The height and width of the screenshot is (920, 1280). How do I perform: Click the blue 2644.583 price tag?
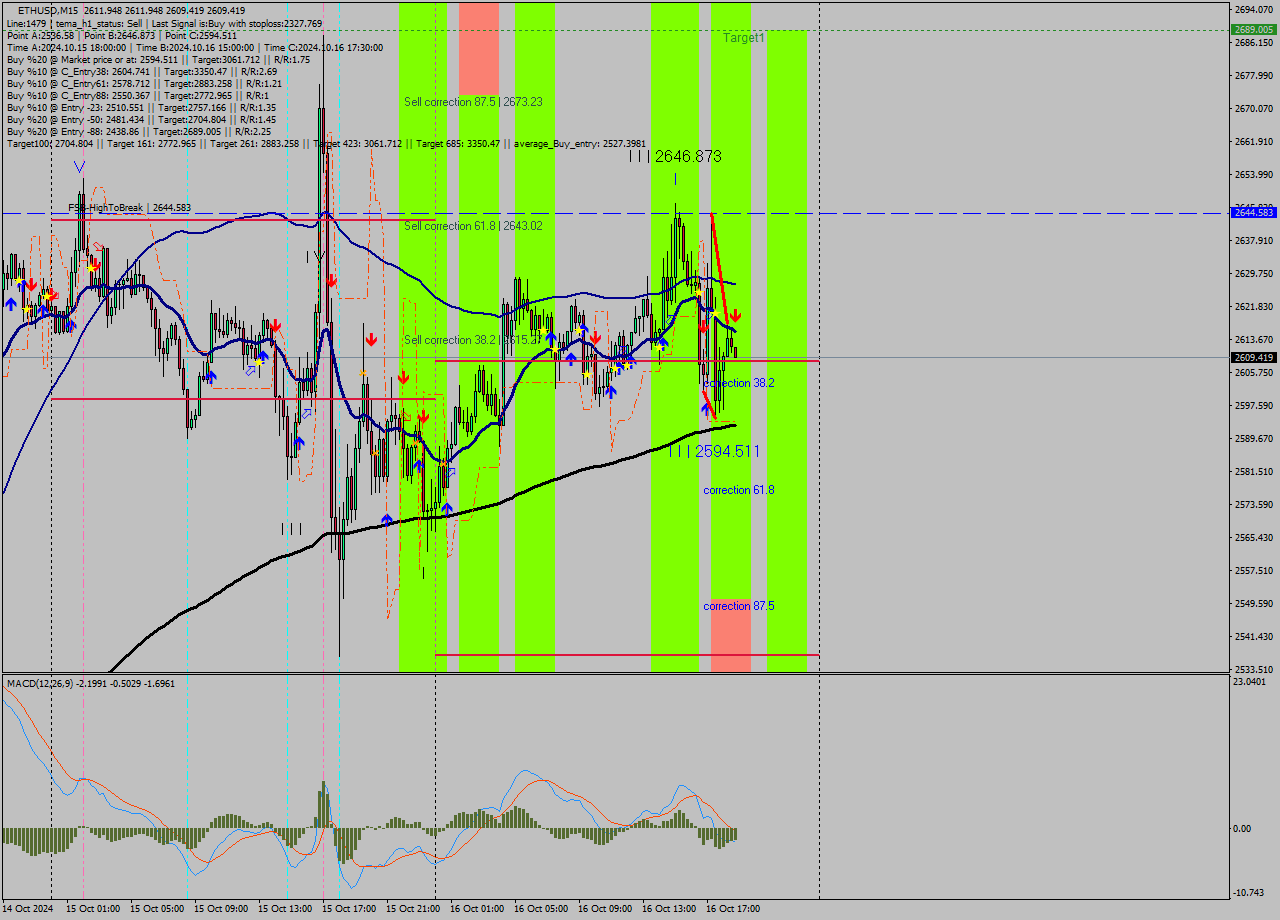click(x=1254, y=213)
